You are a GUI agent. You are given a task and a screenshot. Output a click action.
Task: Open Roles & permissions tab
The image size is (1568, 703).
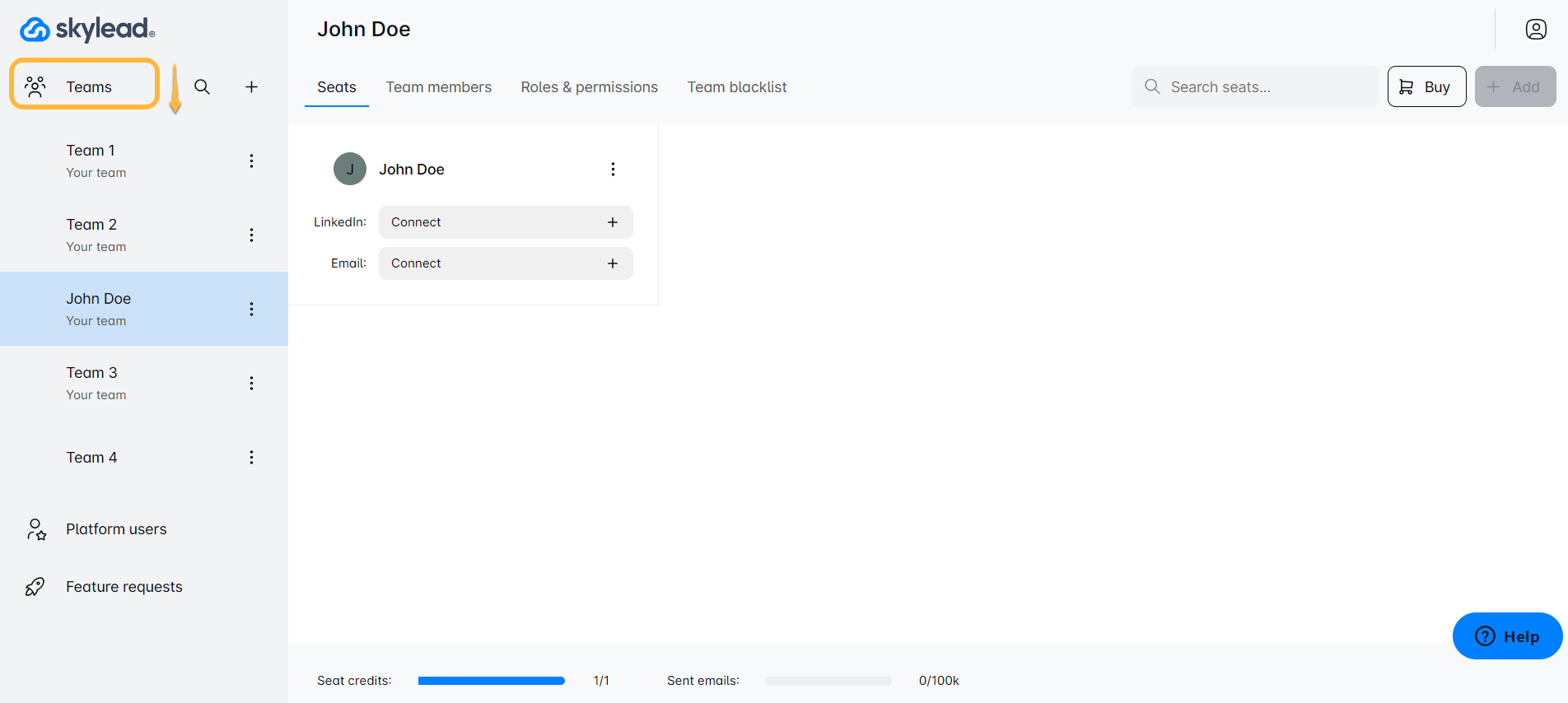[x=589, y=87]
